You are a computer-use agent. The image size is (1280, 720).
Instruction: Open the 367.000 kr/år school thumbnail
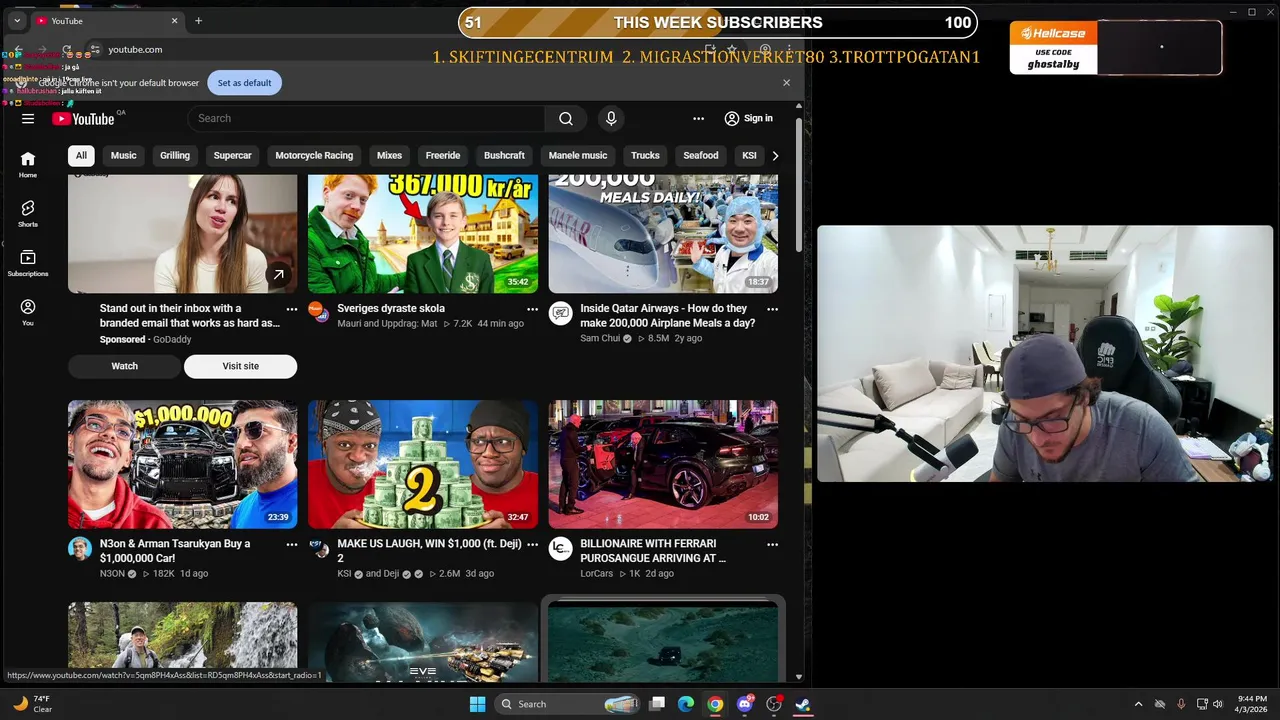(423, 234)
